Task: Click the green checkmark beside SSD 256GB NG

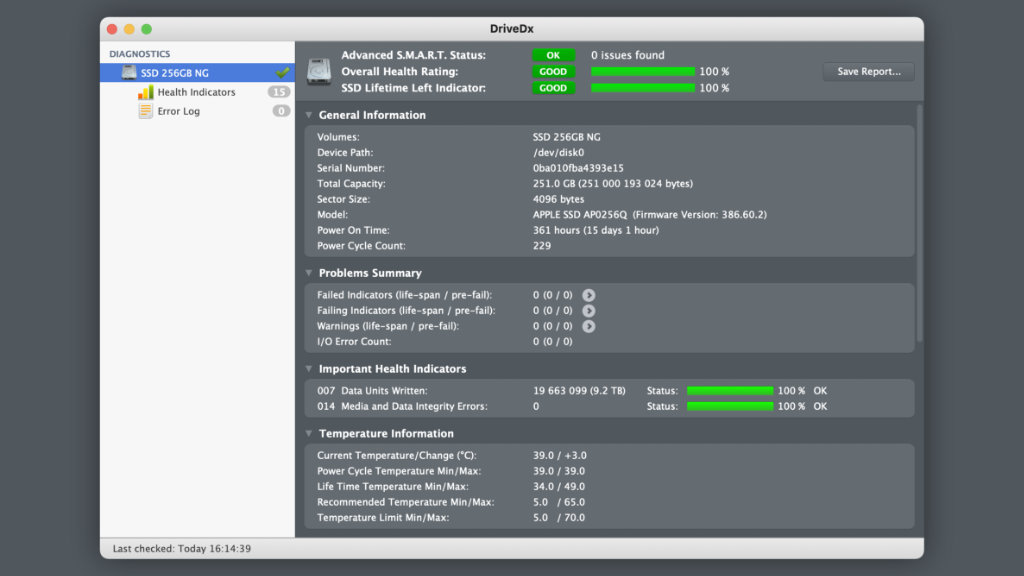Action: pos(282,73)
